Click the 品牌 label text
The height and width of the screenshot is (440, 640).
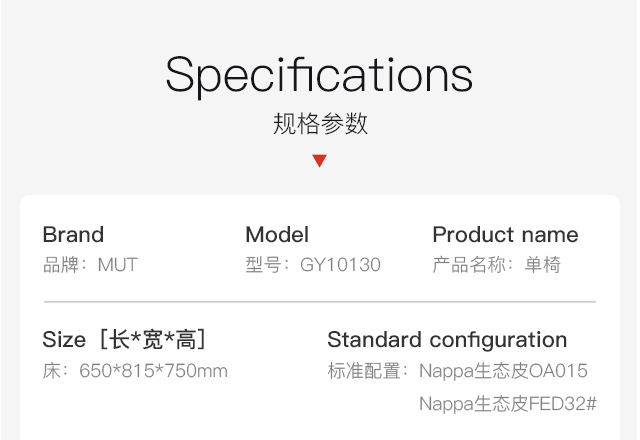[61, 265]
